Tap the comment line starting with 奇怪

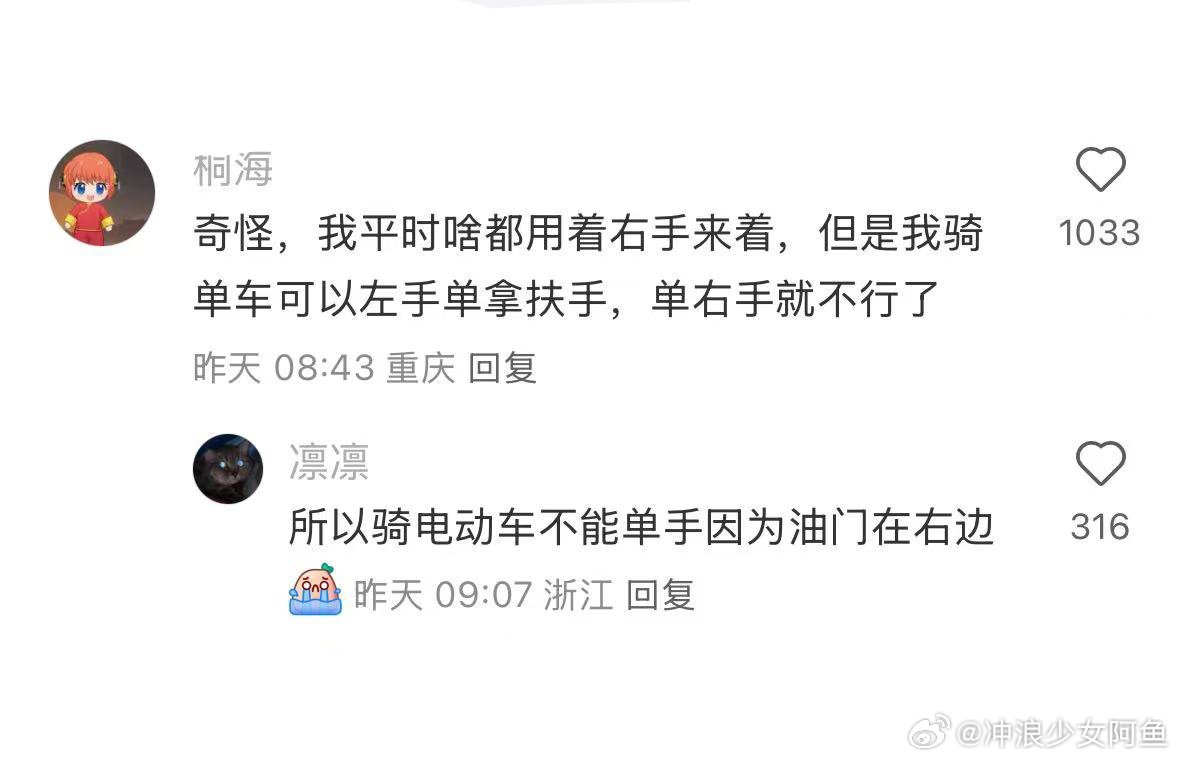(x=588, y=233)
